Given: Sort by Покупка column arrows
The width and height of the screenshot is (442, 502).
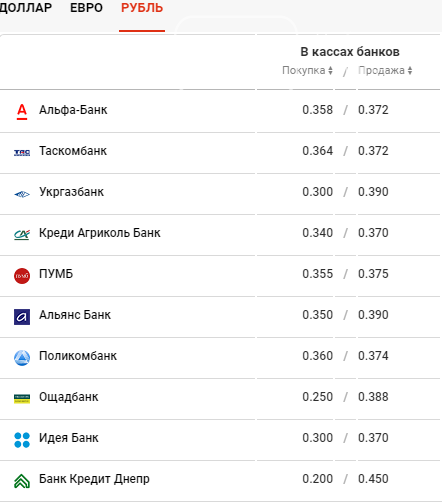Looking at the screenshot, I should 330,70.
